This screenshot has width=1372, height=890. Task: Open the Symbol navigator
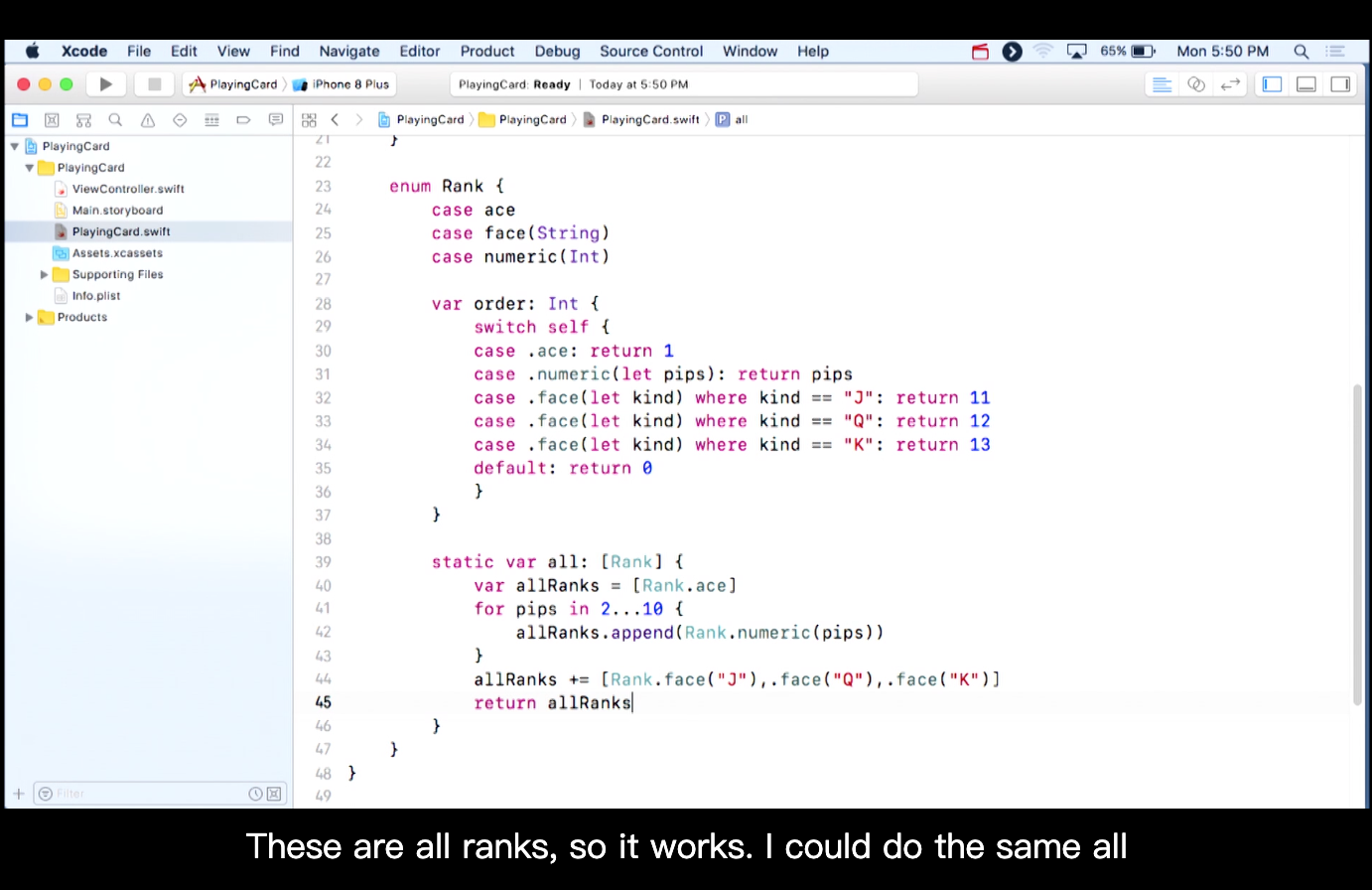[x=83, y=120]
